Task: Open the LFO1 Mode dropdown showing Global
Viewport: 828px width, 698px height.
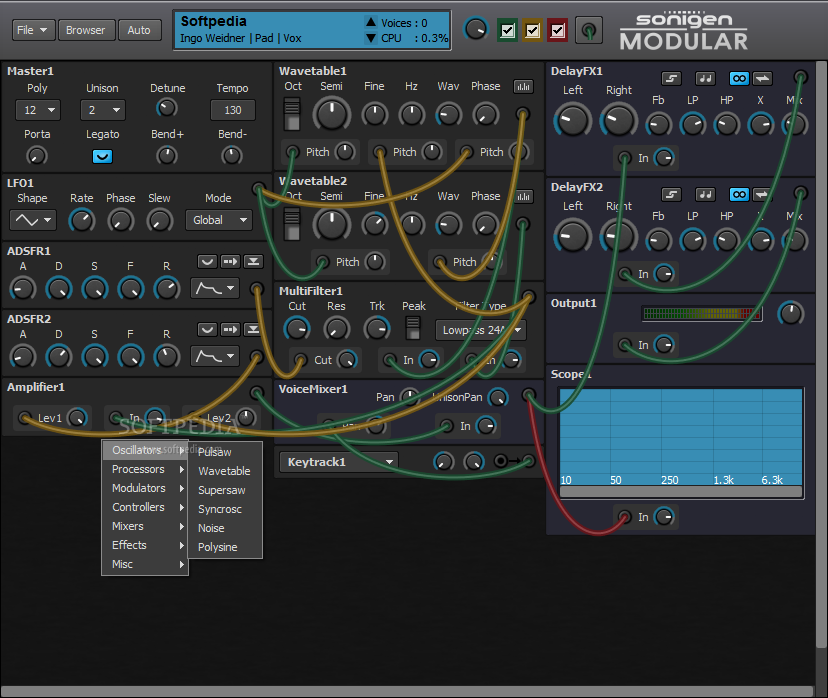Action: (219, 220)
